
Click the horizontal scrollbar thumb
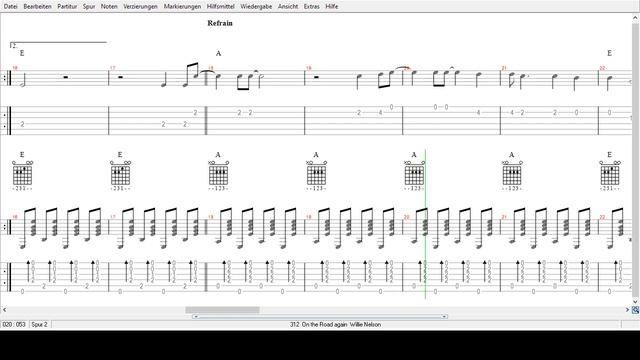click(x=222, y=310)
